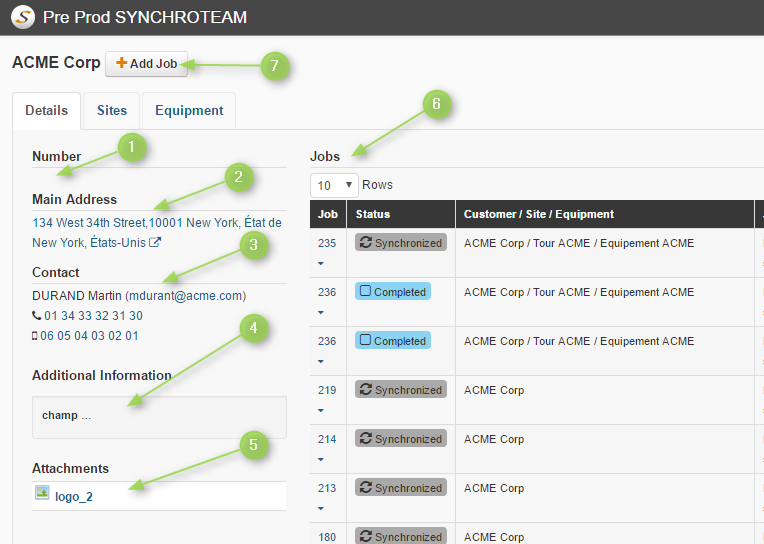The width and height of the screenshot is (764, 544).
Task: Open the Rows count dropdown showing 10
Action: pos(334,185)
